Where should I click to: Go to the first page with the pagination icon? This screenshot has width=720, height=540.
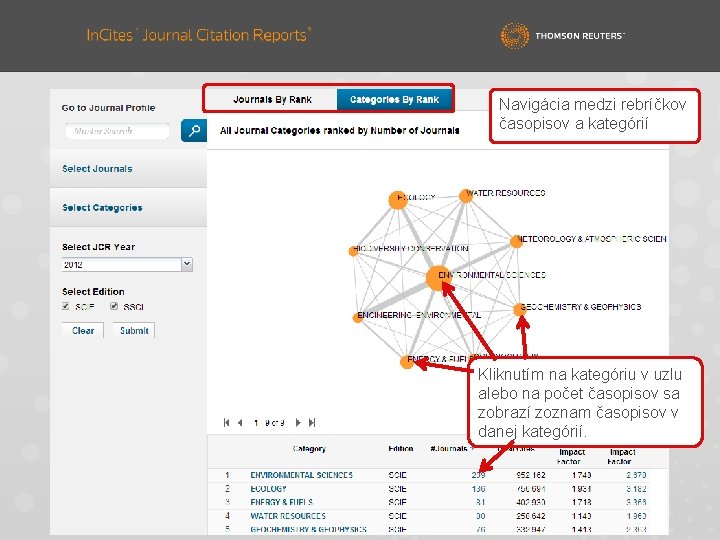(x=226, y=422)
